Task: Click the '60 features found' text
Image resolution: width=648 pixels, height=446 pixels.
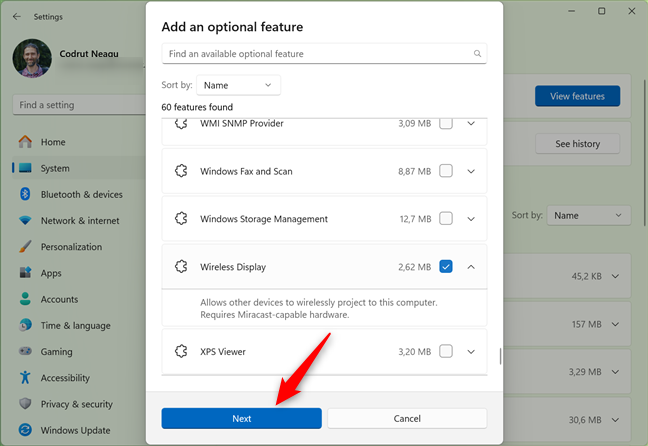Action: point(197,107)
